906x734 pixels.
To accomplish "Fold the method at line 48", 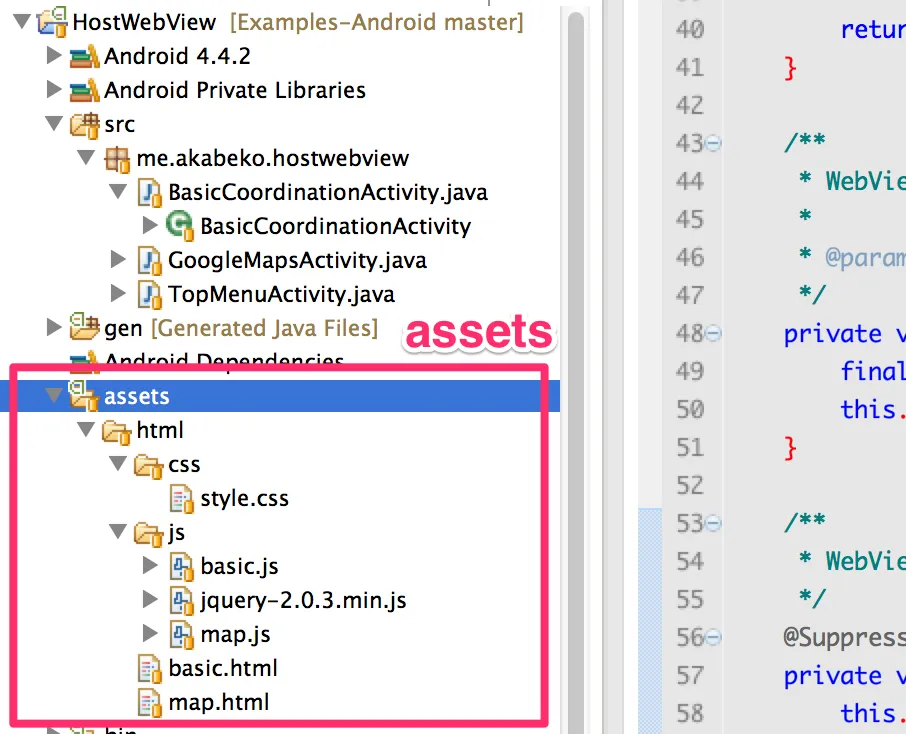I will pyautogui.click(x=713, y=333).
